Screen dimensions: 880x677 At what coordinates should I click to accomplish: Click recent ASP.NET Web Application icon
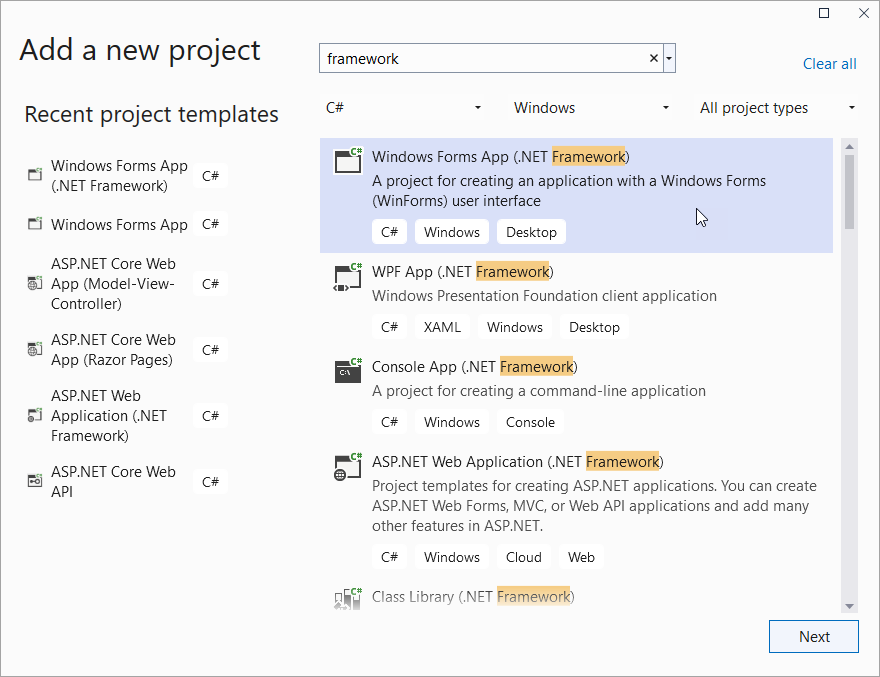point(35,415)
